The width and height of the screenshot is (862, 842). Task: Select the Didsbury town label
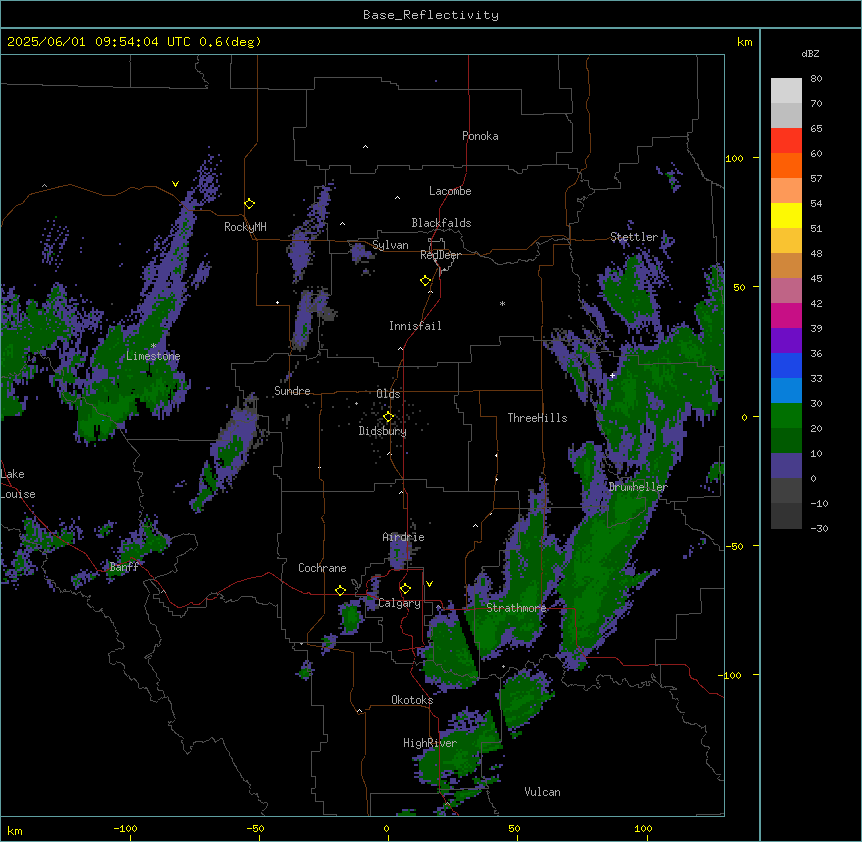coord(383,431)
